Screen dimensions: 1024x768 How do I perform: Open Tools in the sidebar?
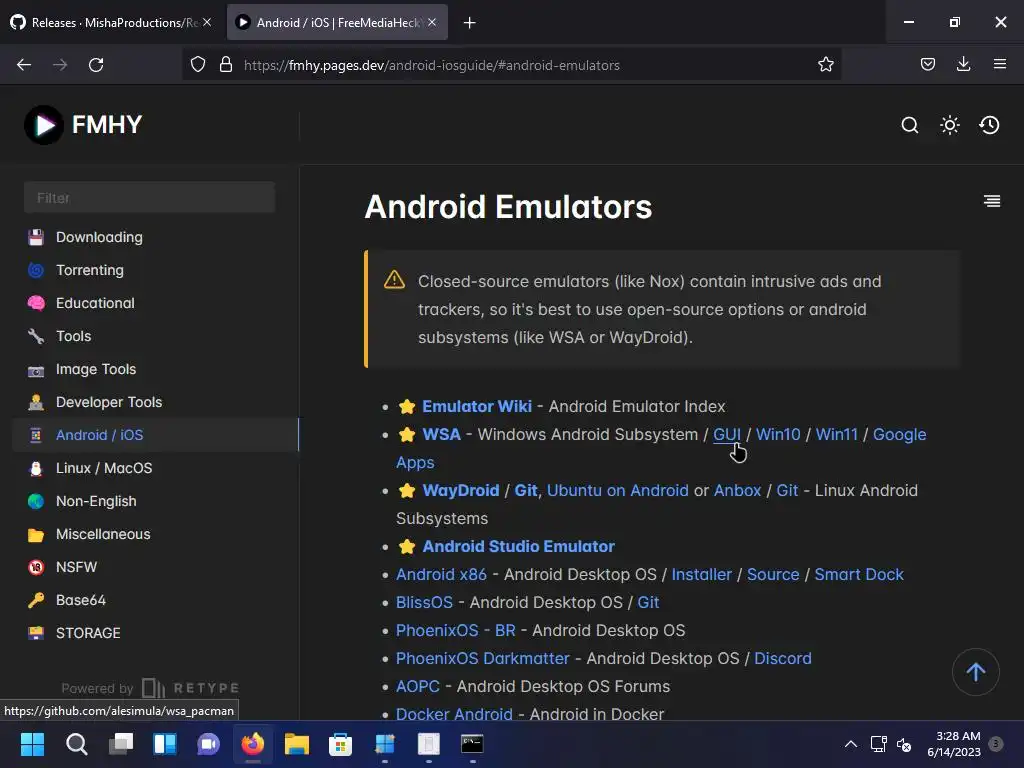(x=73, y=336)
